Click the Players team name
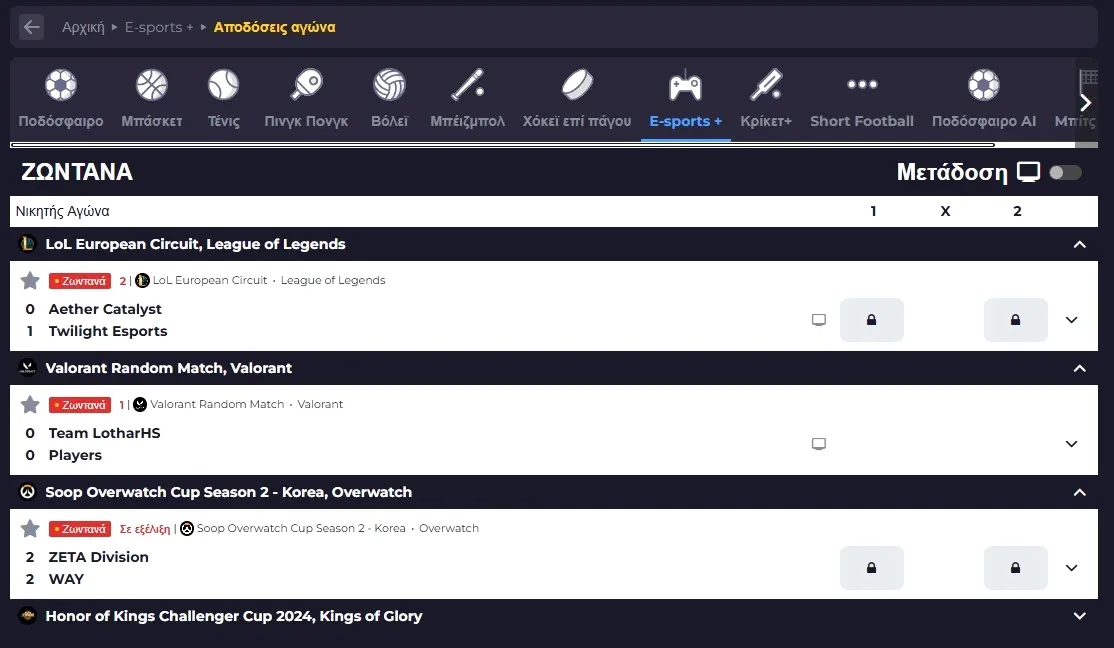1114x648 pixels. click(75, 455)
